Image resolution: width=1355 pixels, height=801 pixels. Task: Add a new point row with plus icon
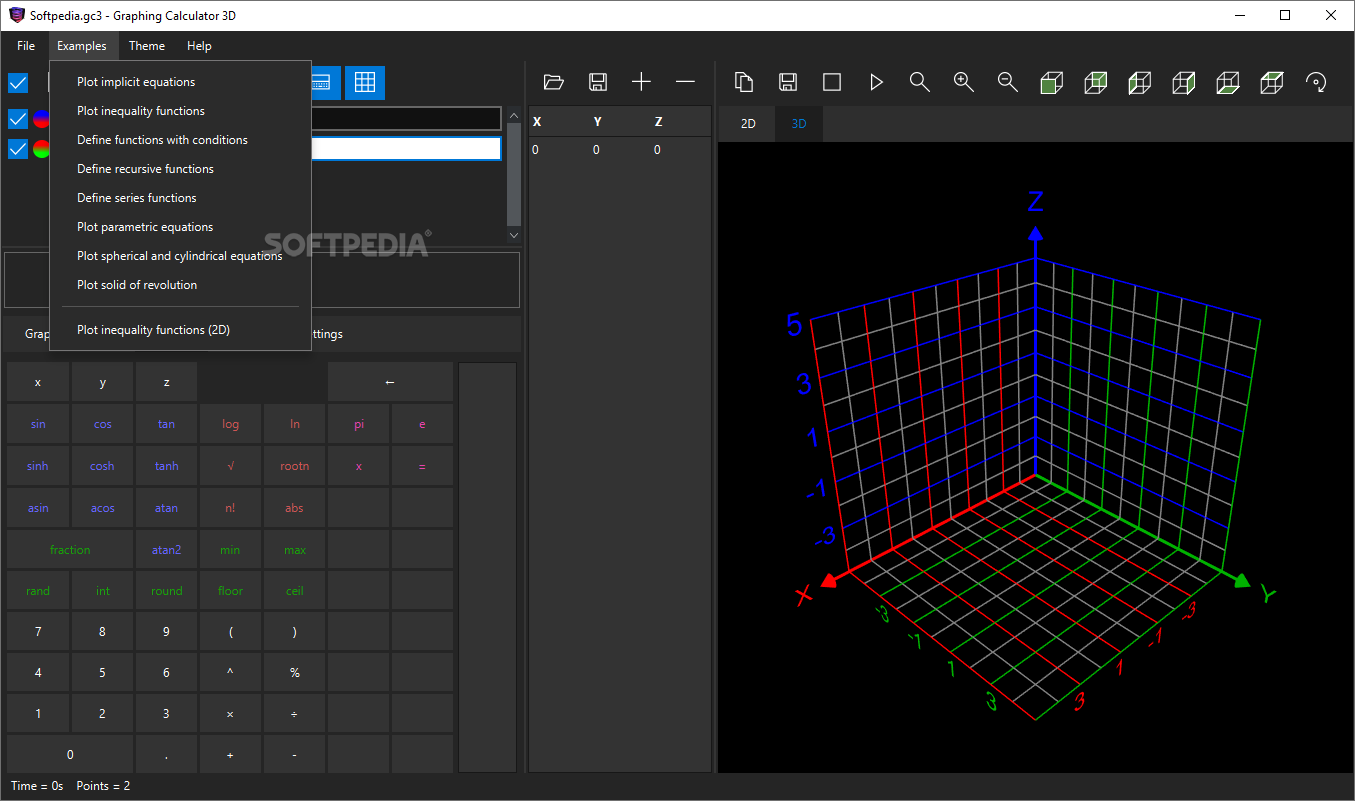(x=641, y=82)
